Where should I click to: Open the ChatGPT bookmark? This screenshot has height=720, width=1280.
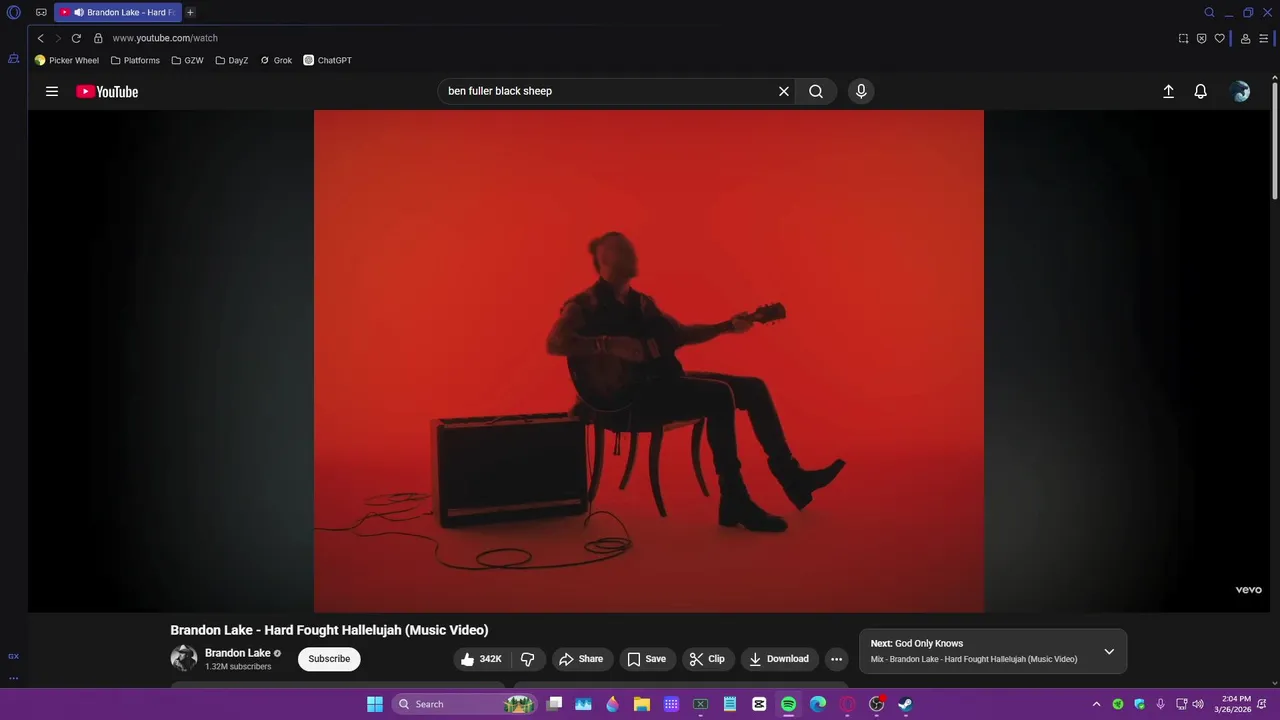pos(328,60)
